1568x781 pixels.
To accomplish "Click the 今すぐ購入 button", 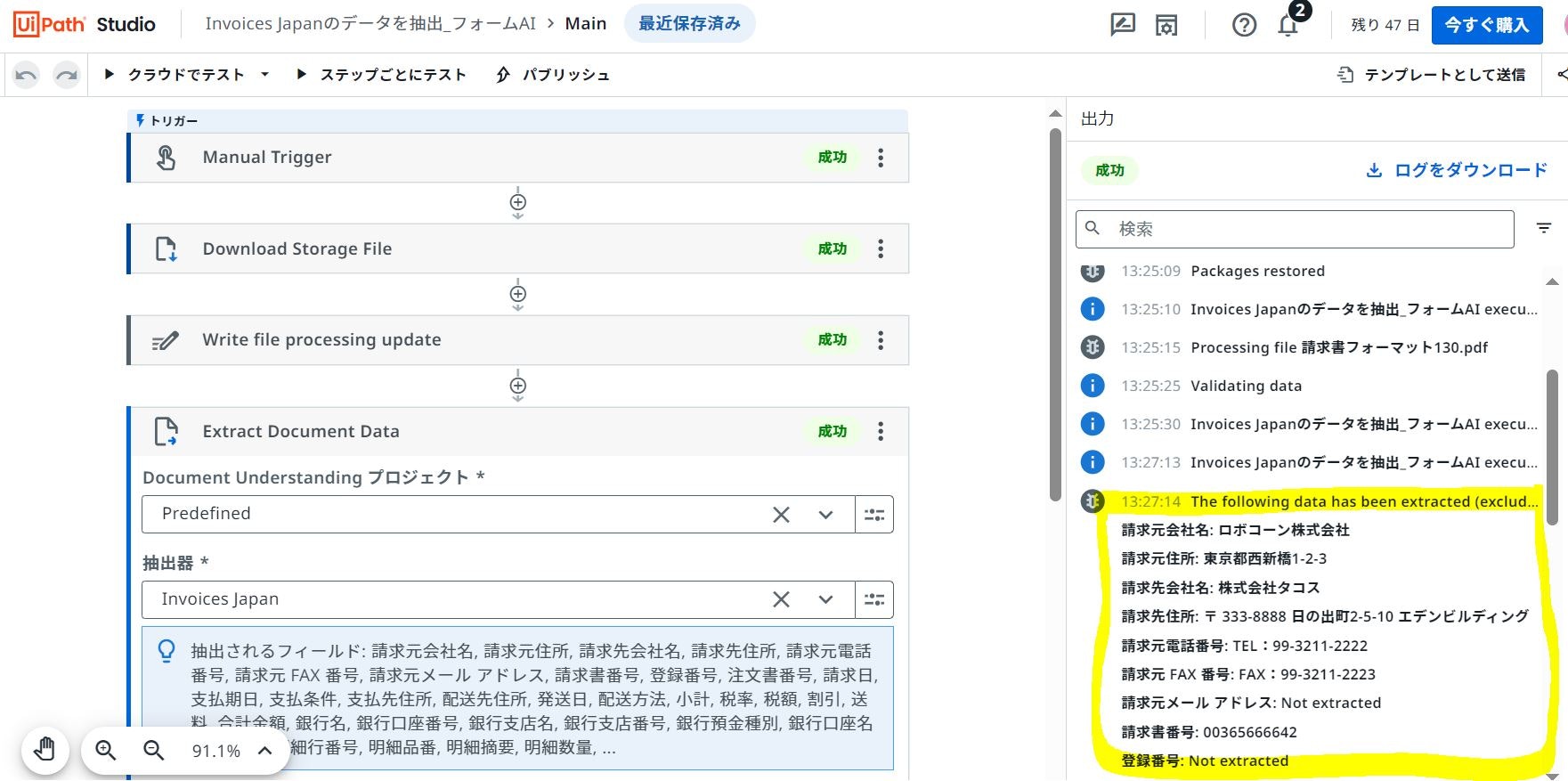I will coord(1486,25).
